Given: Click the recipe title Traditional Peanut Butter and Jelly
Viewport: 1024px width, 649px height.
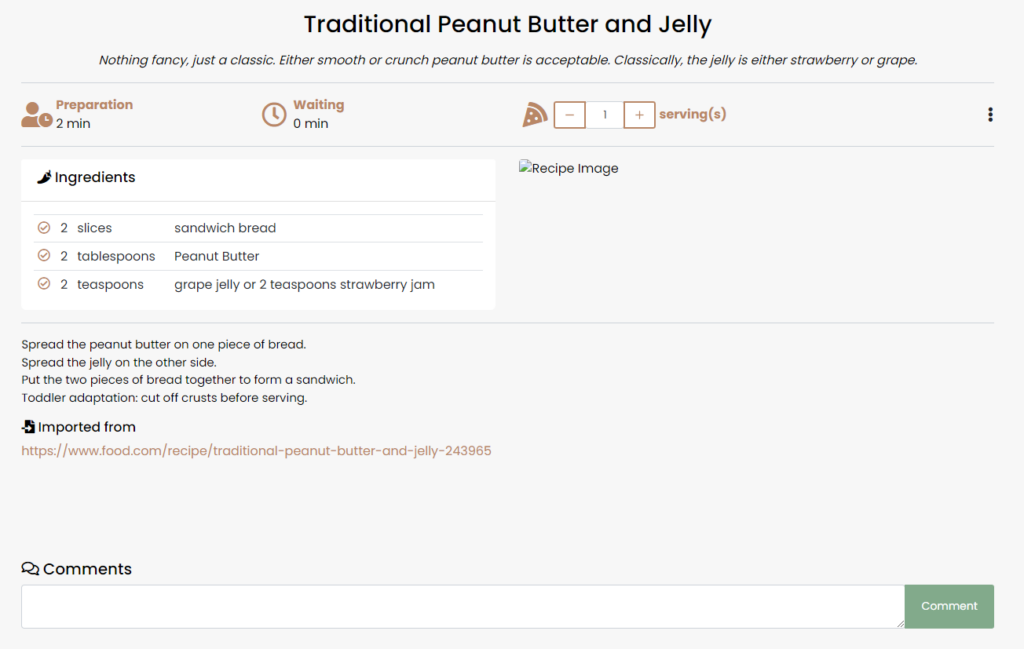Looking at the screenshot, I should 508,24.
